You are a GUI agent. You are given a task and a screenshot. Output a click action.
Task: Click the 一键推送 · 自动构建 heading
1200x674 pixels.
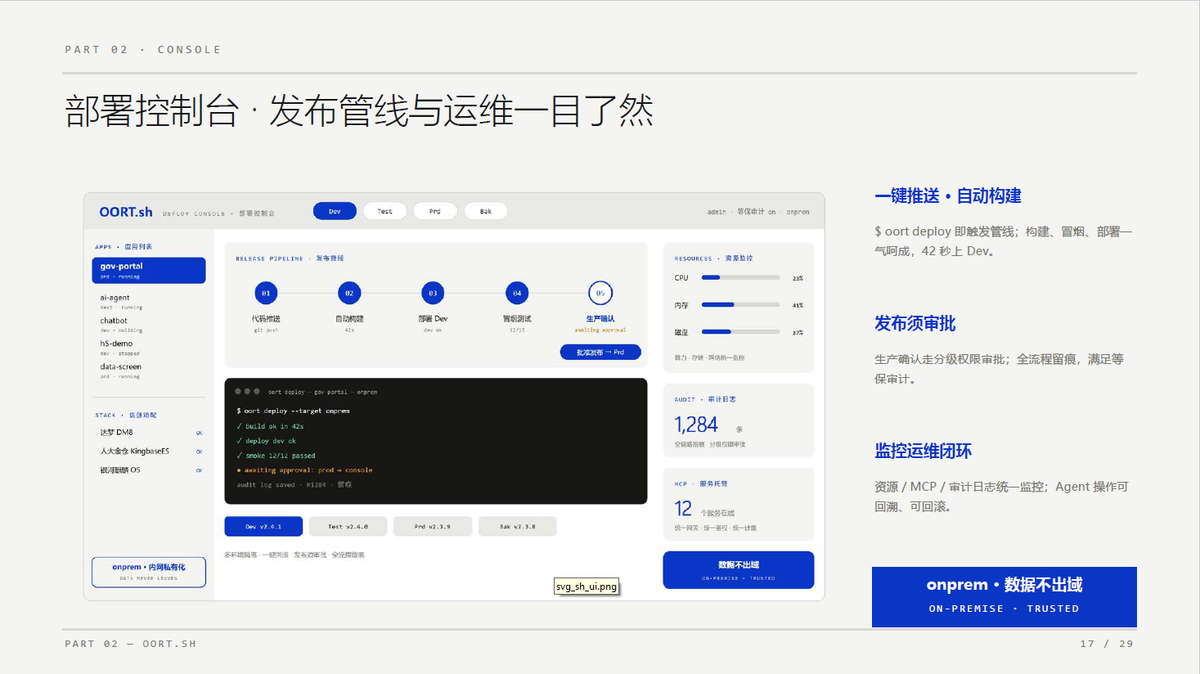[948, 196]
